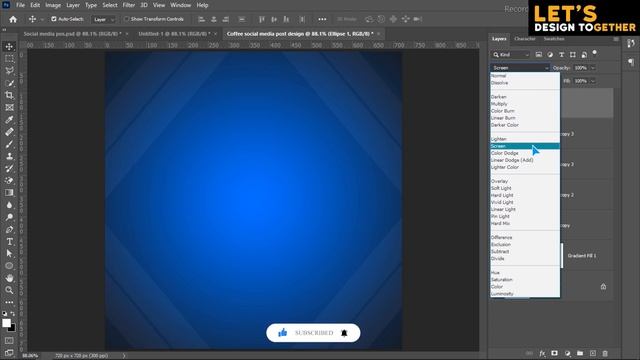
Task: Open Auto-Select Layer dropdown
Action: 104,19
